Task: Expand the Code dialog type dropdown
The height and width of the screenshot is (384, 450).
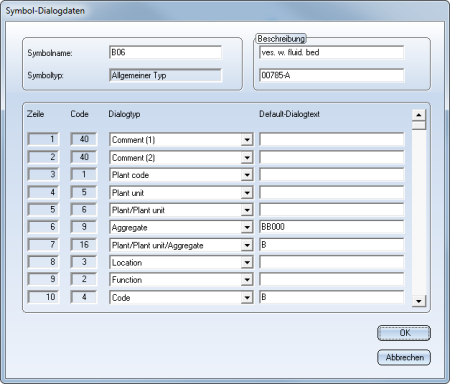Action: [247, 297]
